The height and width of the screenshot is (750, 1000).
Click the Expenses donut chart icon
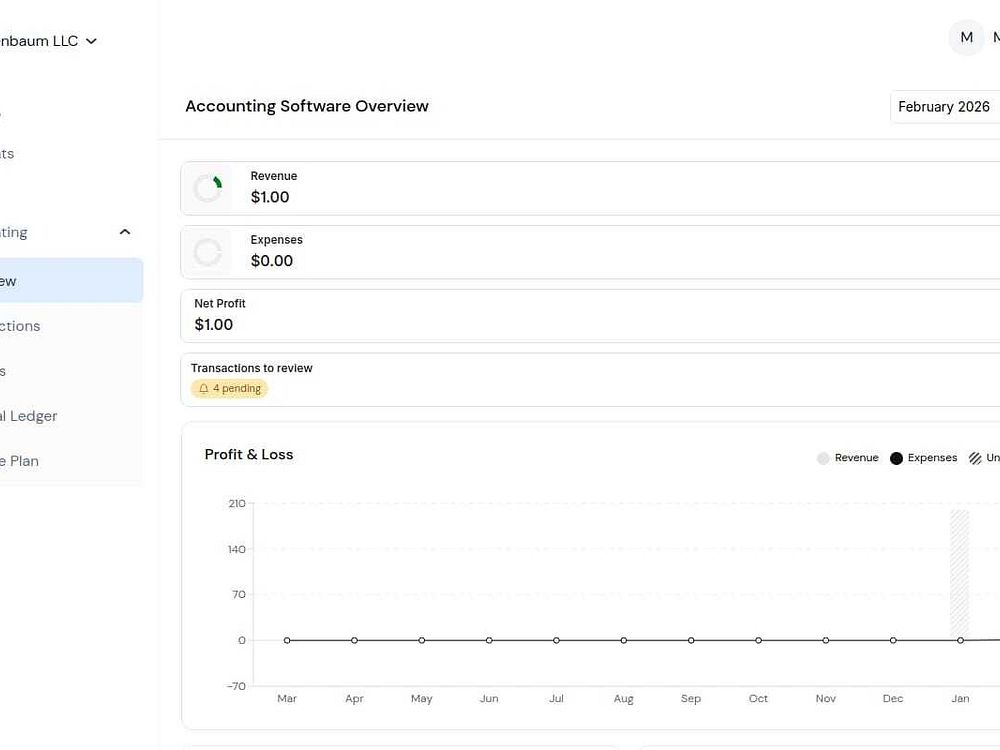pos(208,252)
